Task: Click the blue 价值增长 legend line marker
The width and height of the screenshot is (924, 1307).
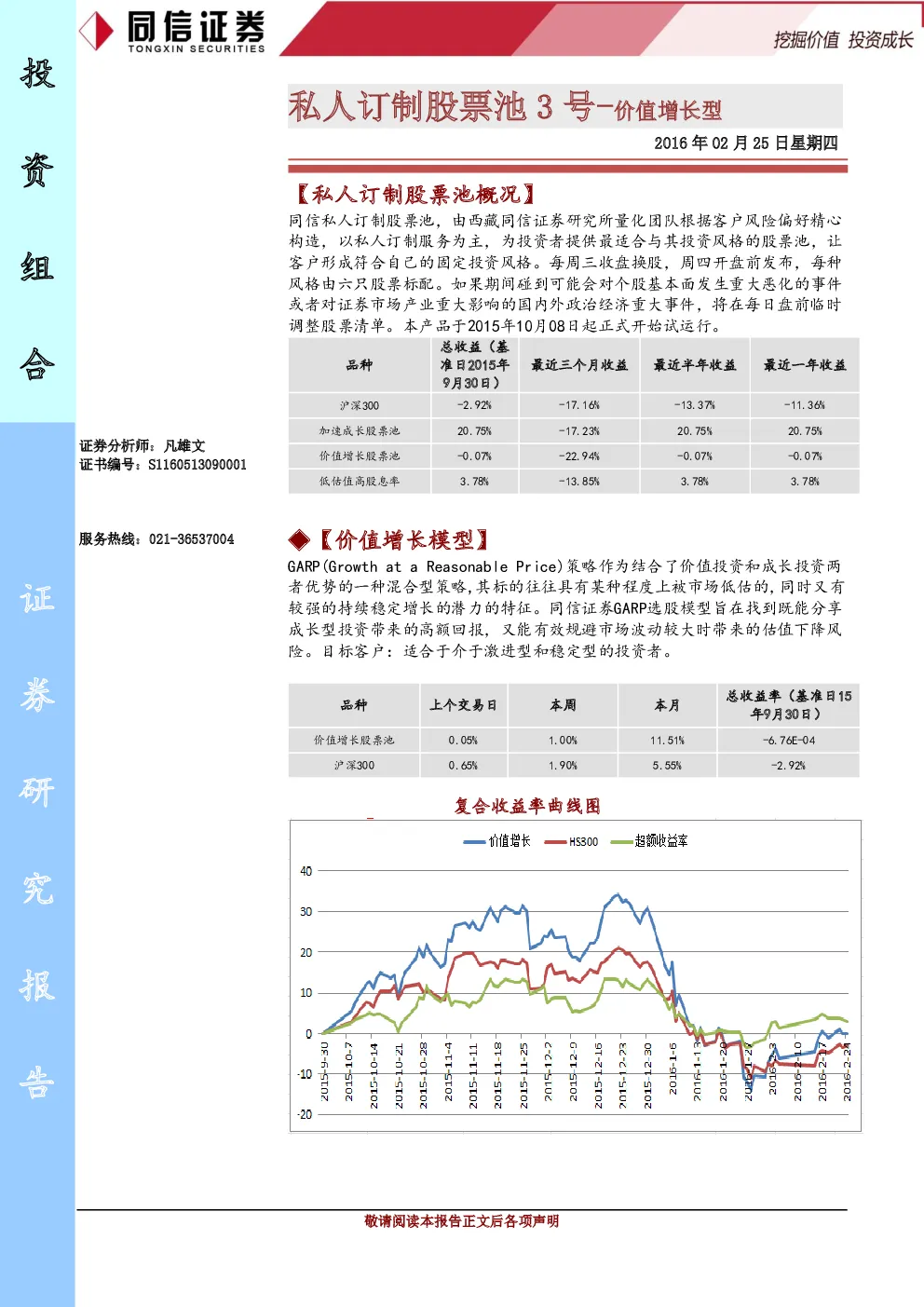Action: [475, 841]
